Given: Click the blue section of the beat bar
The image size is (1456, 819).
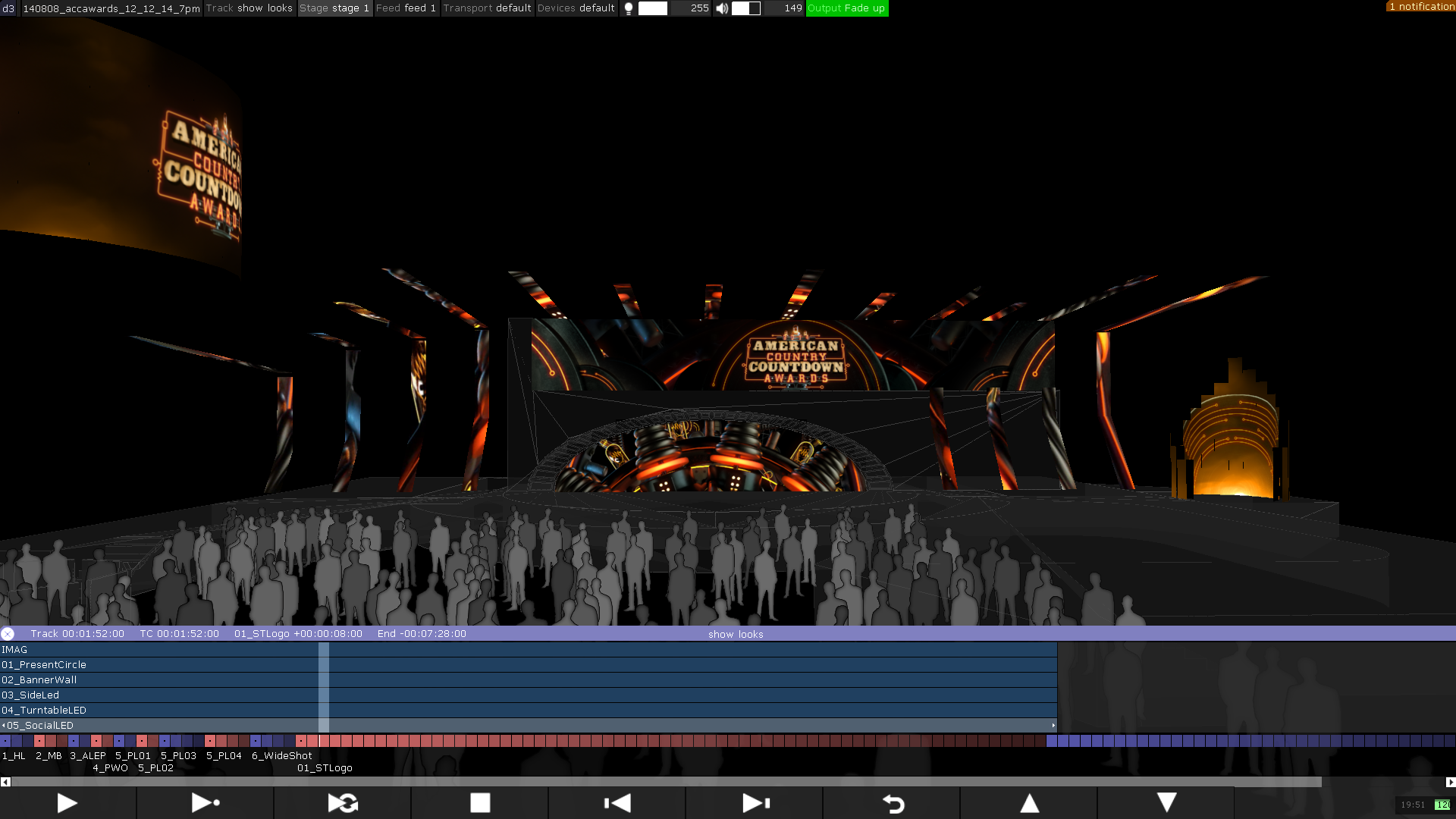Looking at the screenshot, I should click(x=1251, y=741).
